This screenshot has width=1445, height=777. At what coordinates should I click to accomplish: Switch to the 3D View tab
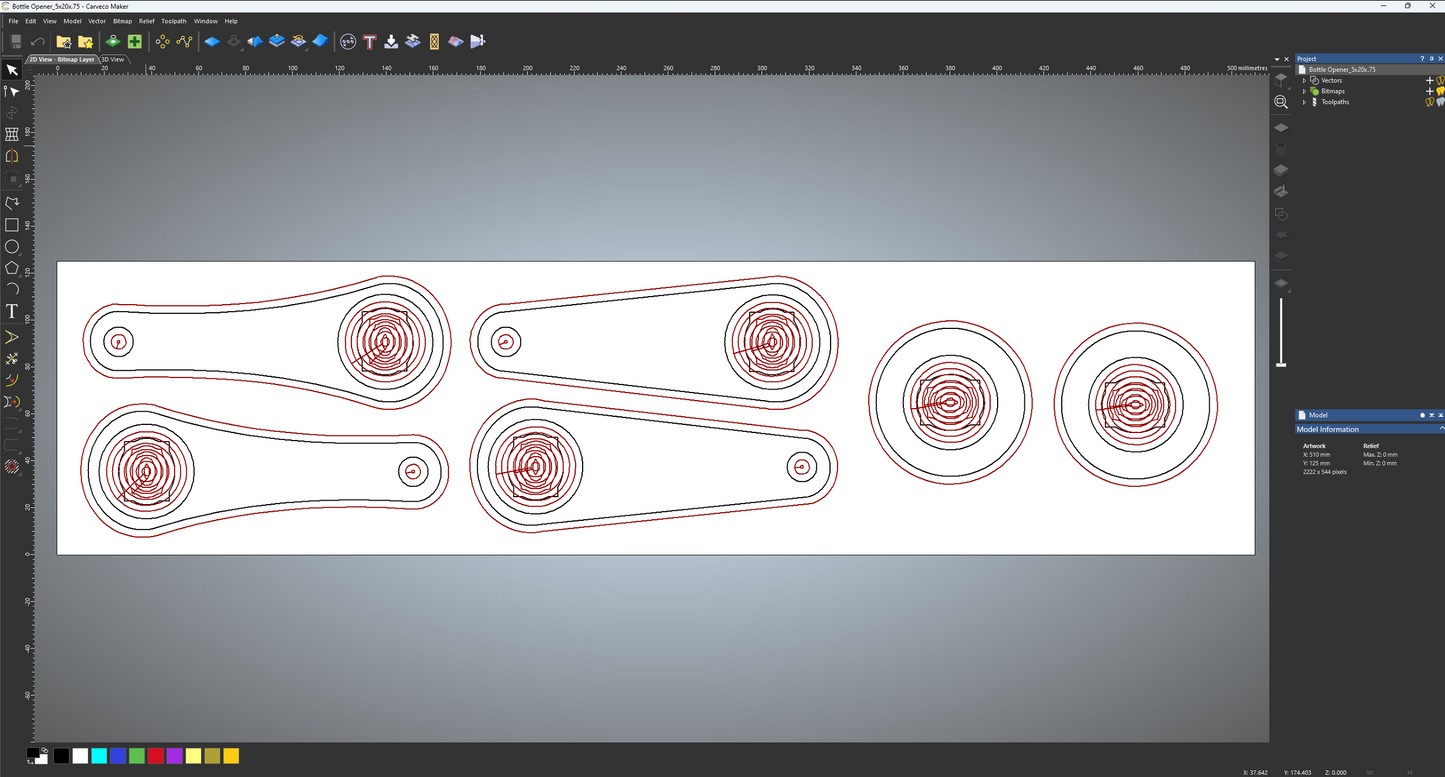point(113,59)
